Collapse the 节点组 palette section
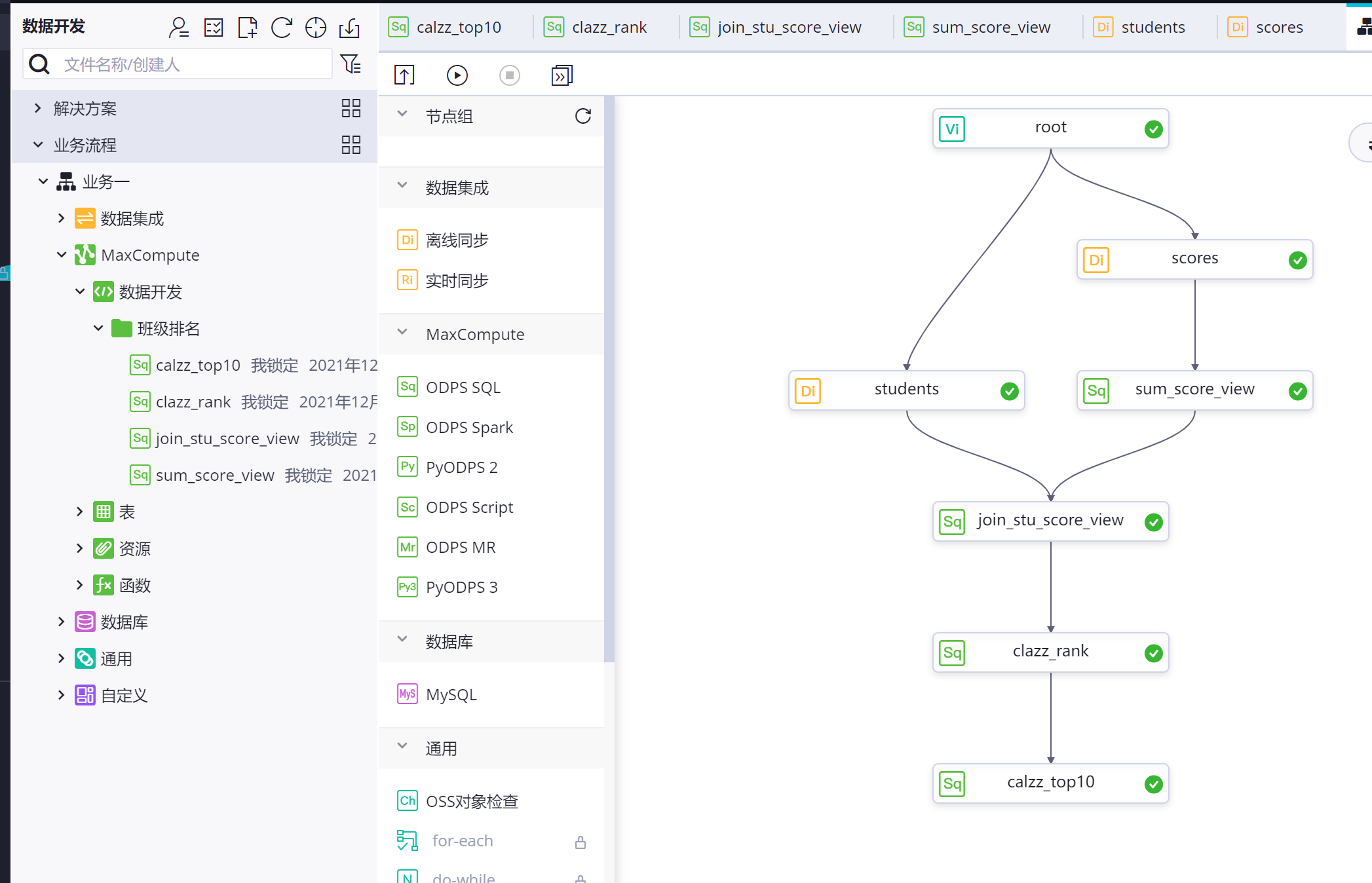The width and height of the screenshot is (1372, 883). click(x=402, y=114)
